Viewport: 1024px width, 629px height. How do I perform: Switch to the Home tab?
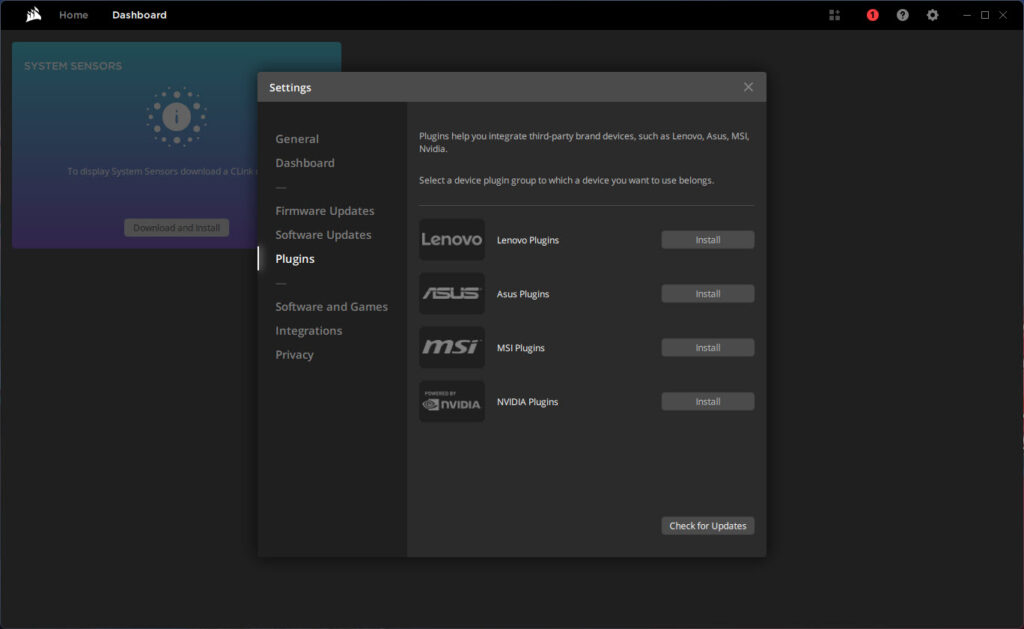click(73, 15)
